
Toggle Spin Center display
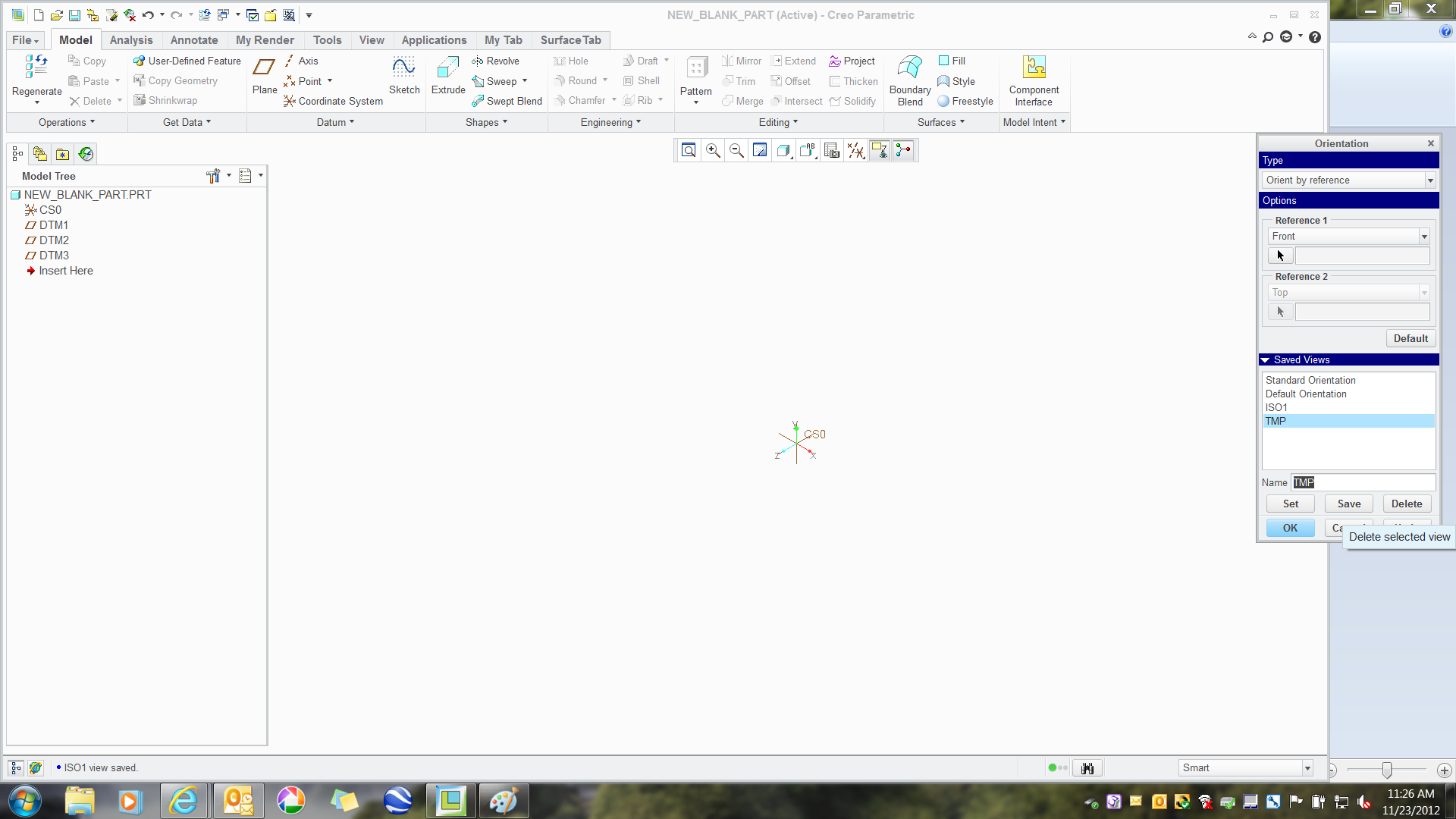click(903, 150)
